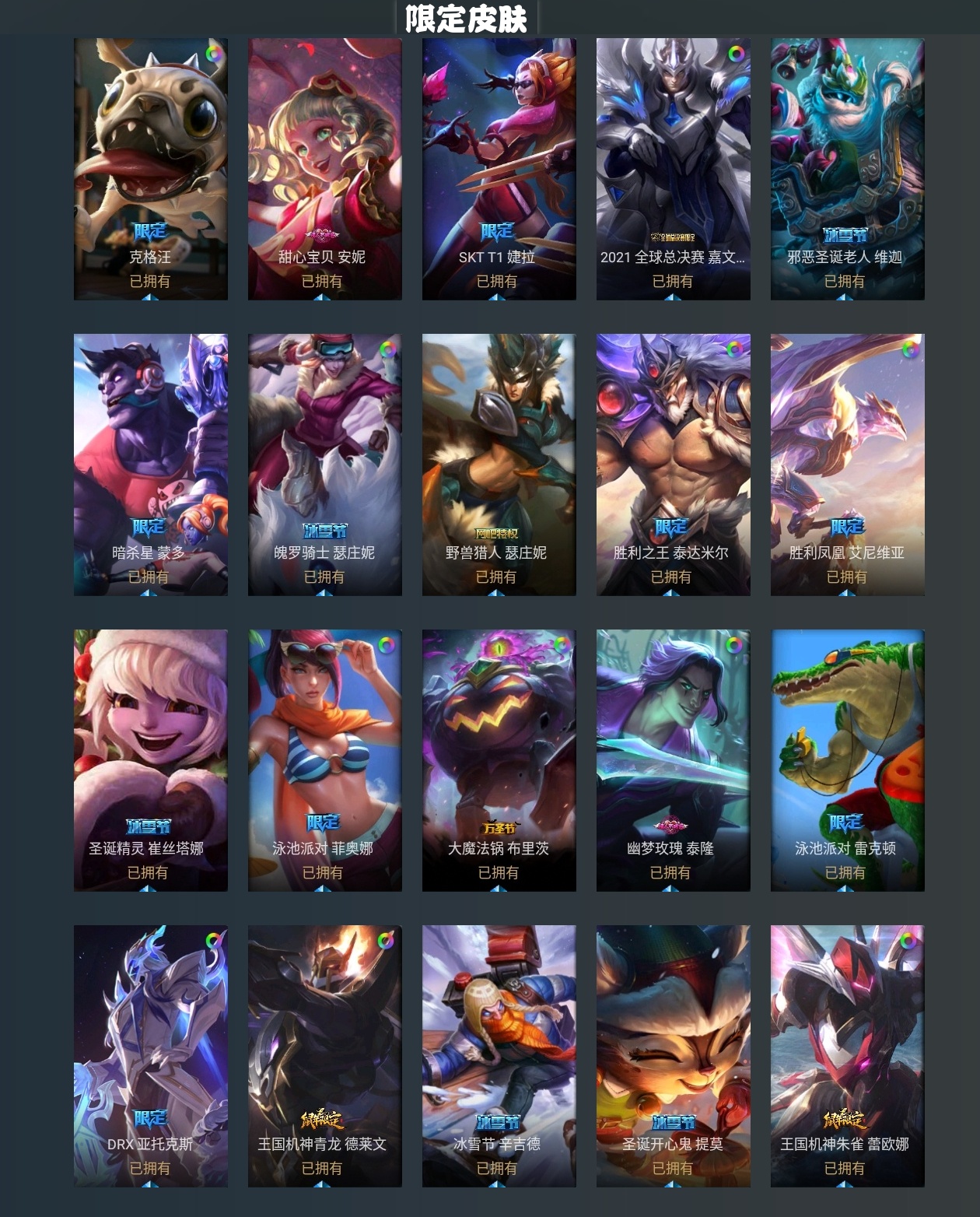Click the 绿限定 badge on 王国机神青龙 德莱文
This screenshot has height=1217, width=980.
click(322, 1120)
